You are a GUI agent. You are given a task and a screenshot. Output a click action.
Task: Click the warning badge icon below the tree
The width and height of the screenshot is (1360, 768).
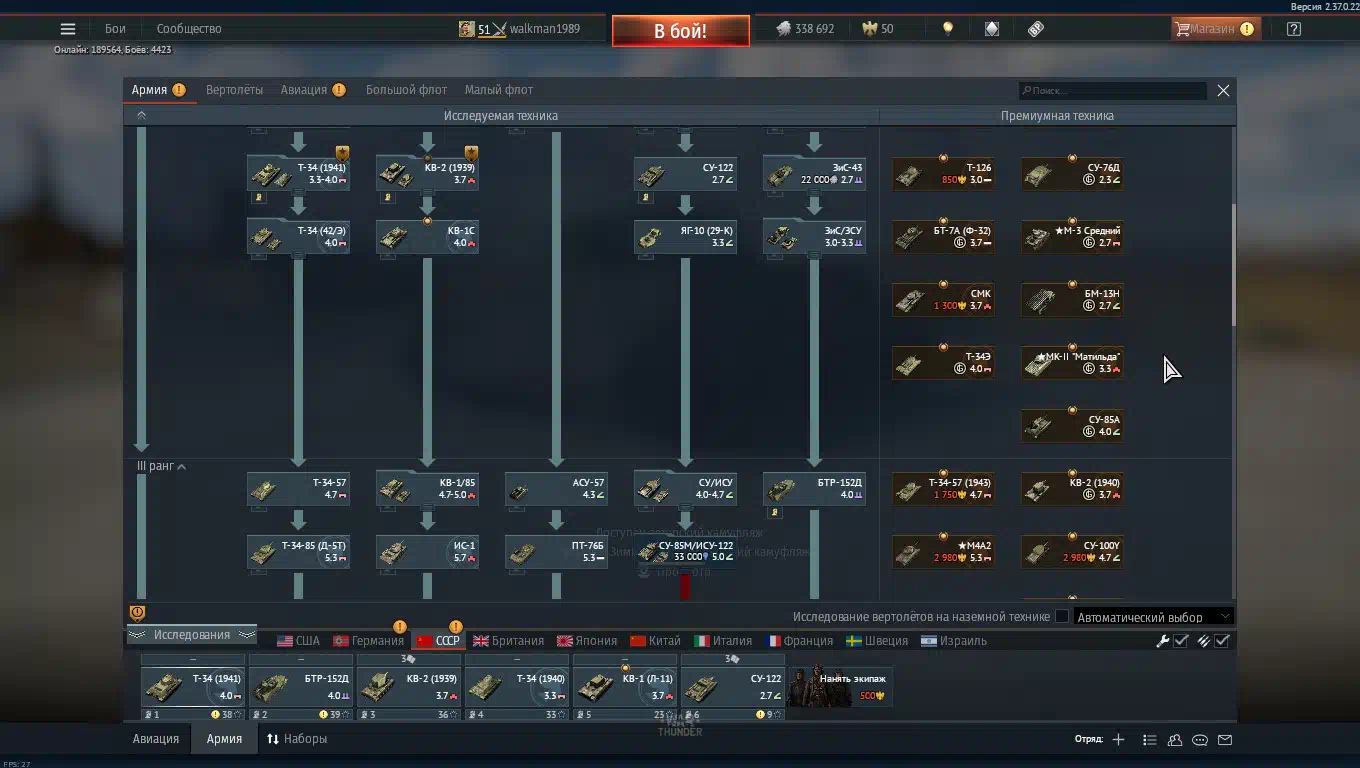pyautogui.click(x=138, y=613)
